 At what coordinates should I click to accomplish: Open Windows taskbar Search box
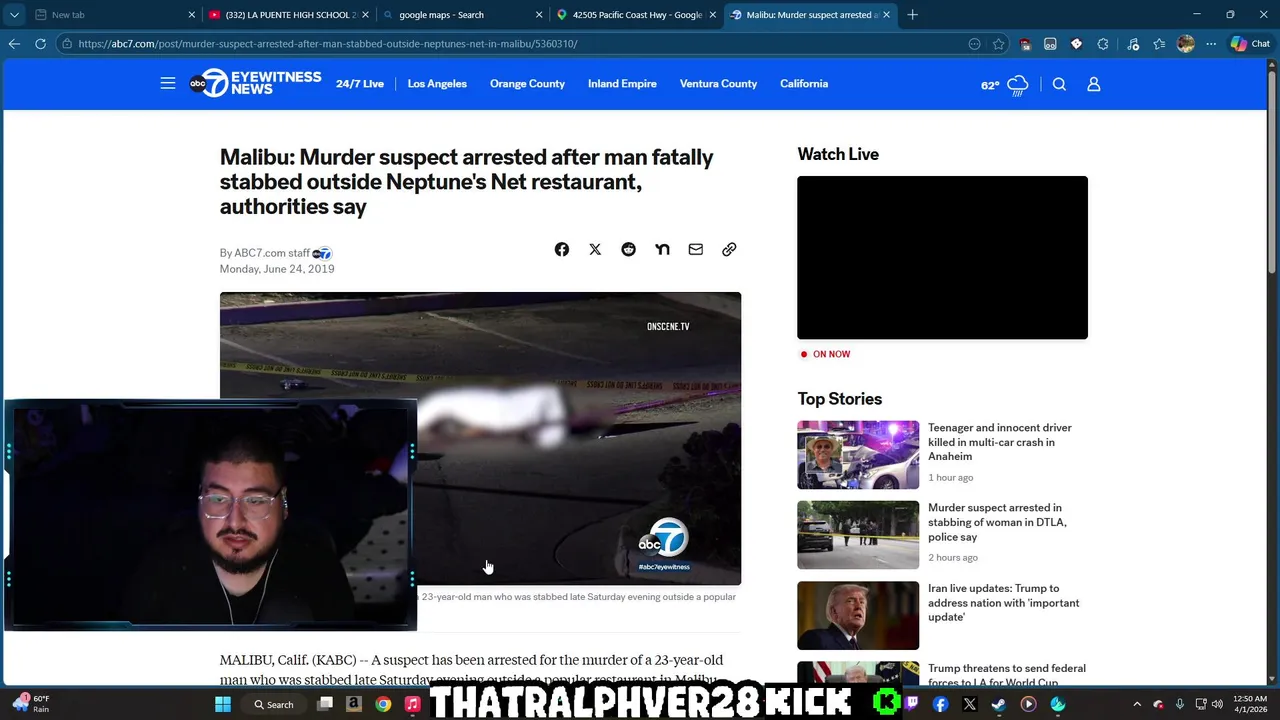tap(273, 704)
